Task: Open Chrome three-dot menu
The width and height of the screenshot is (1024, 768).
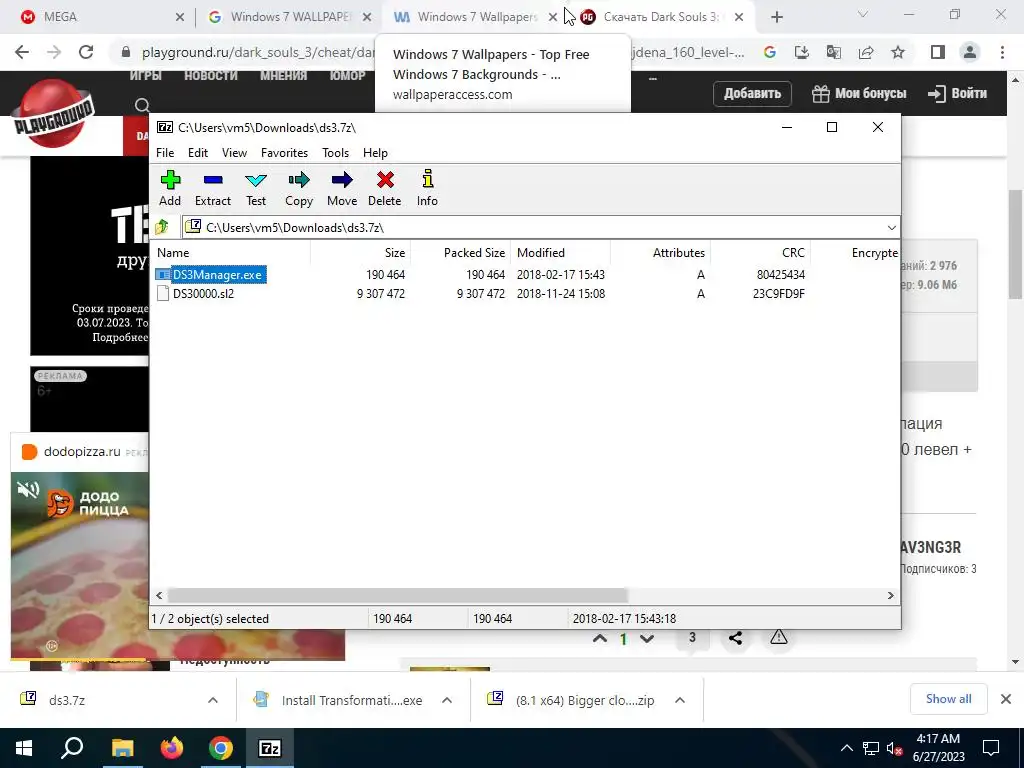Action: [1002, 52]
